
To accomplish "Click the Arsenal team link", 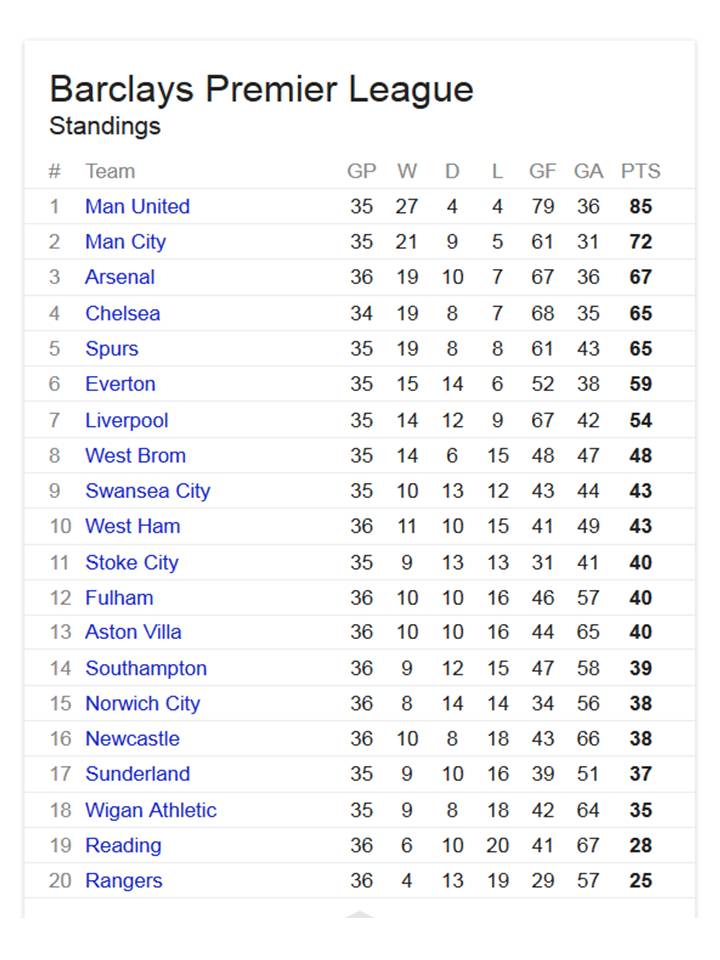I will [120, 277].
